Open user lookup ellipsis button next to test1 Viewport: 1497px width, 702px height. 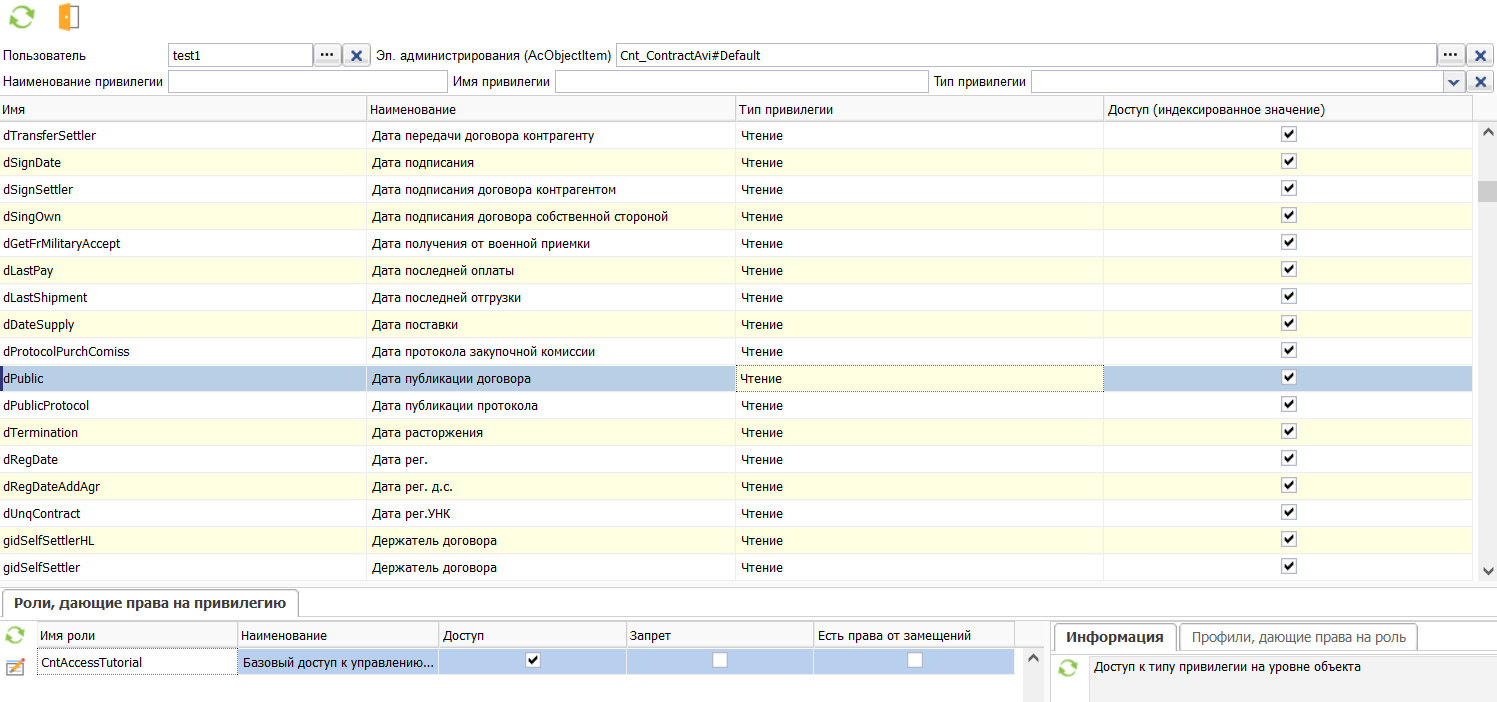[x=327, y=55]
